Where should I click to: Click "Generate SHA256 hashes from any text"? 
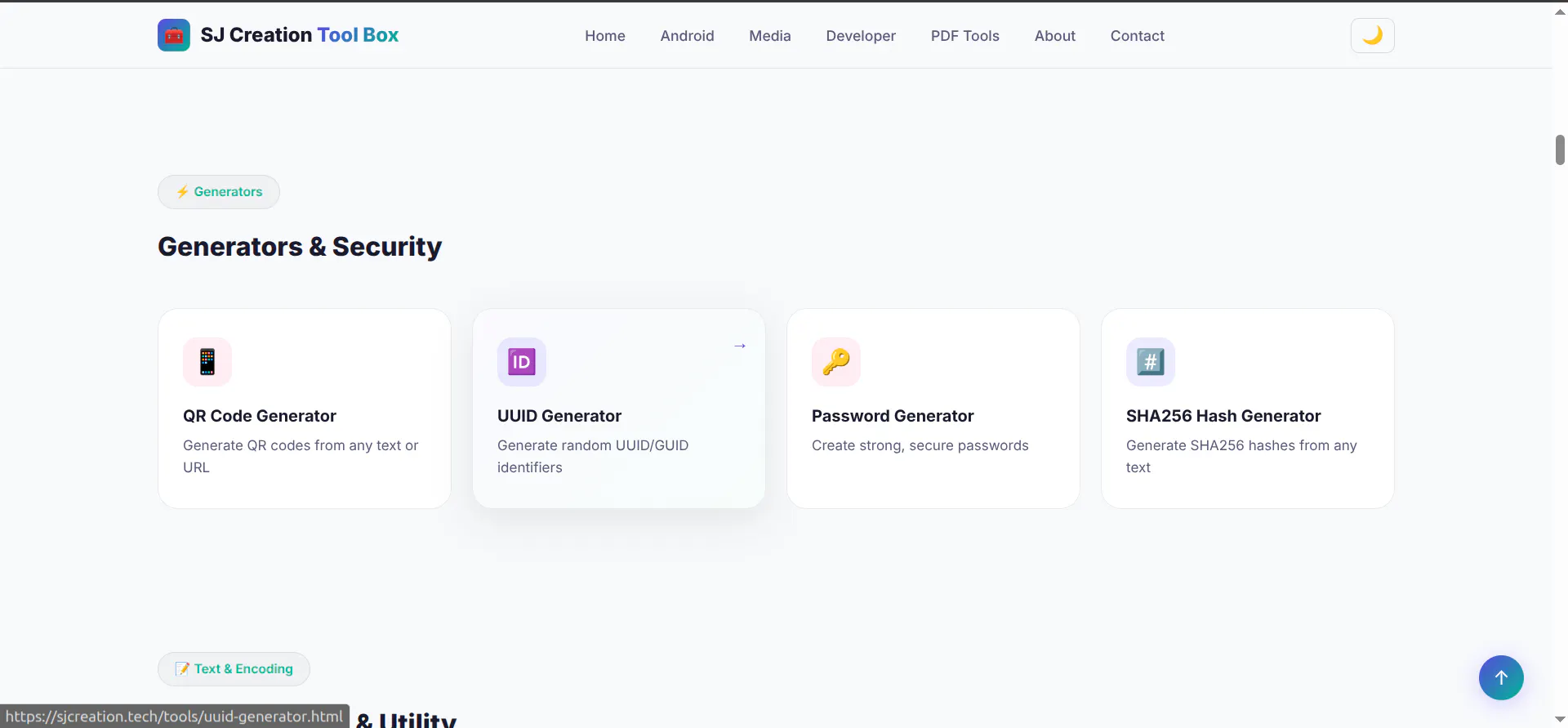tap(1241, 456)
